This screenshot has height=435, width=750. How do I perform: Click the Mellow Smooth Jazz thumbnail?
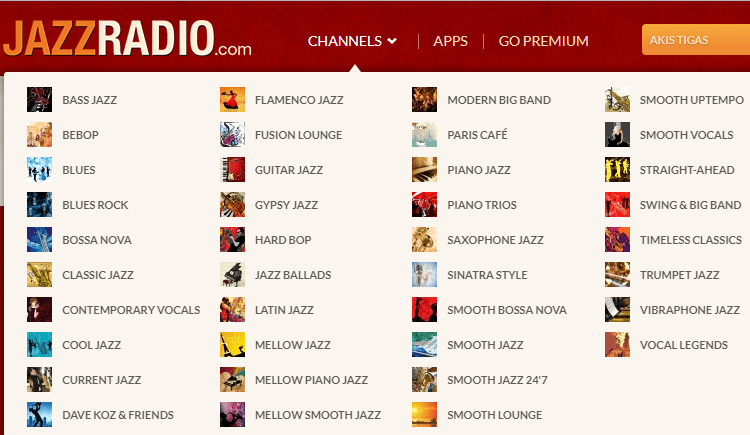click(232, 414)
